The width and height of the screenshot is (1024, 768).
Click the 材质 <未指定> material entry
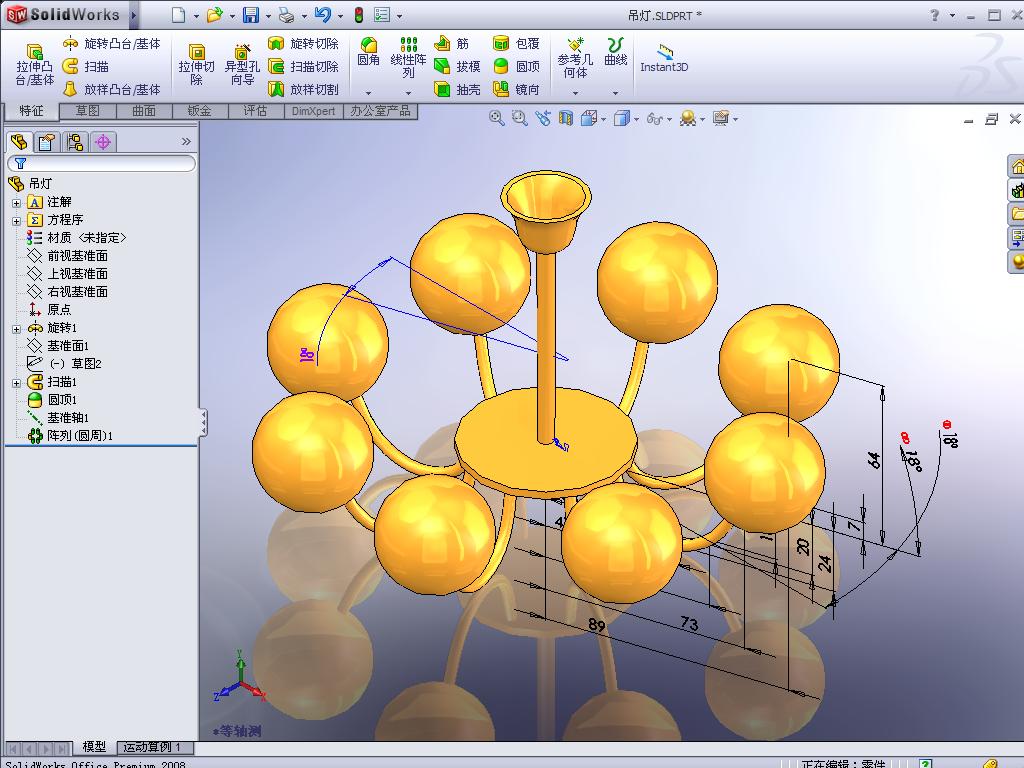click(76, 238)
